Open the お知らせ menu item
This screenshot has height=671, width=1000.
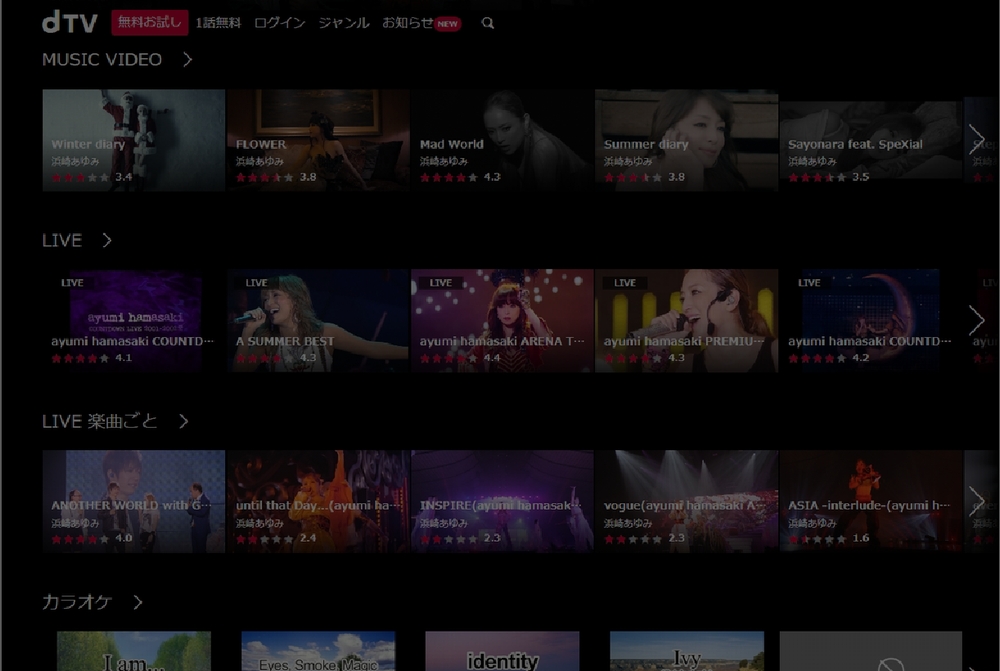click(408, 23)
